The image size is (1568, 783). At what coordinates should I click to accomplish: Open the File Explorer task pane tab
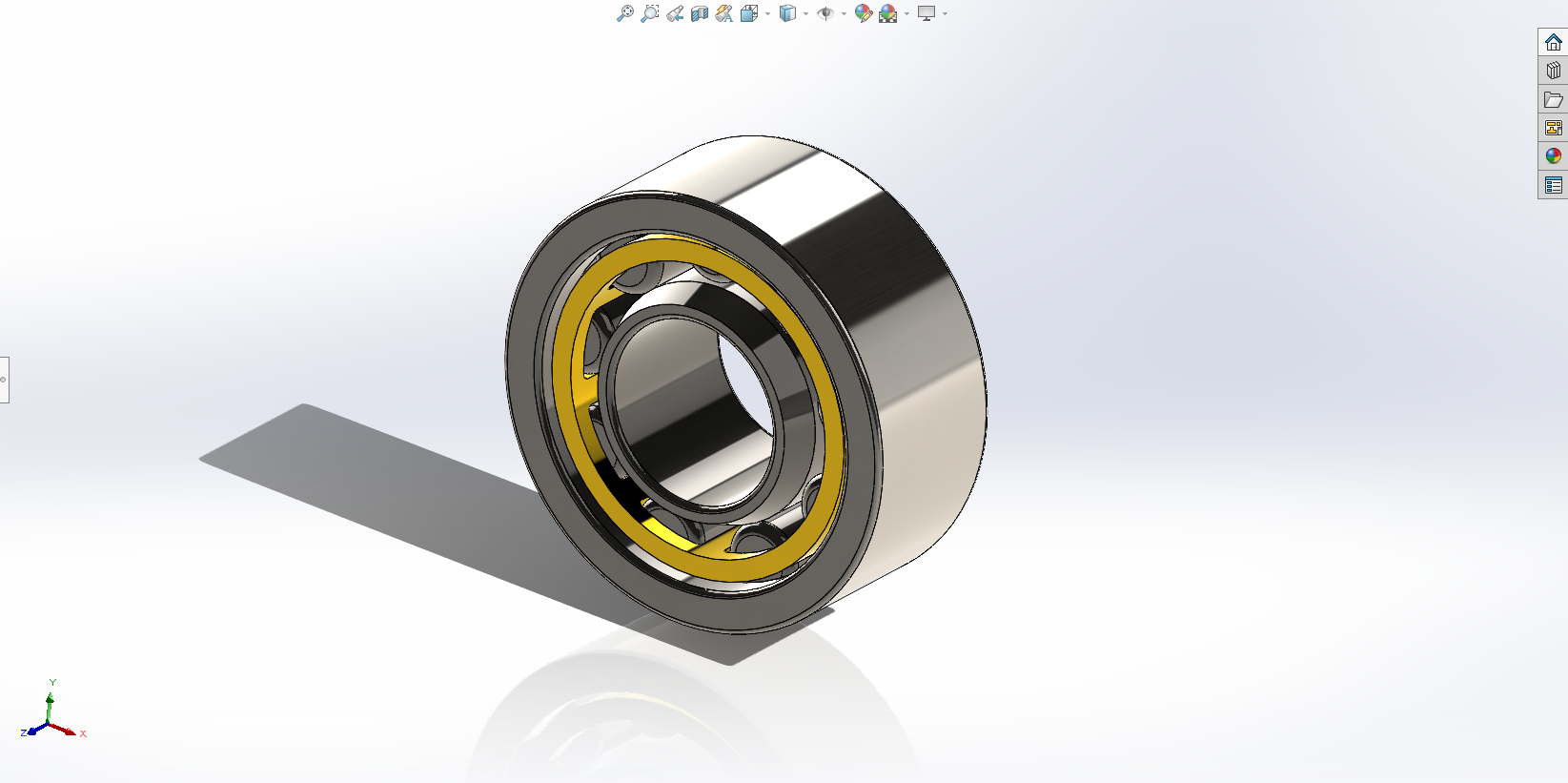[x=1554, y=99]
